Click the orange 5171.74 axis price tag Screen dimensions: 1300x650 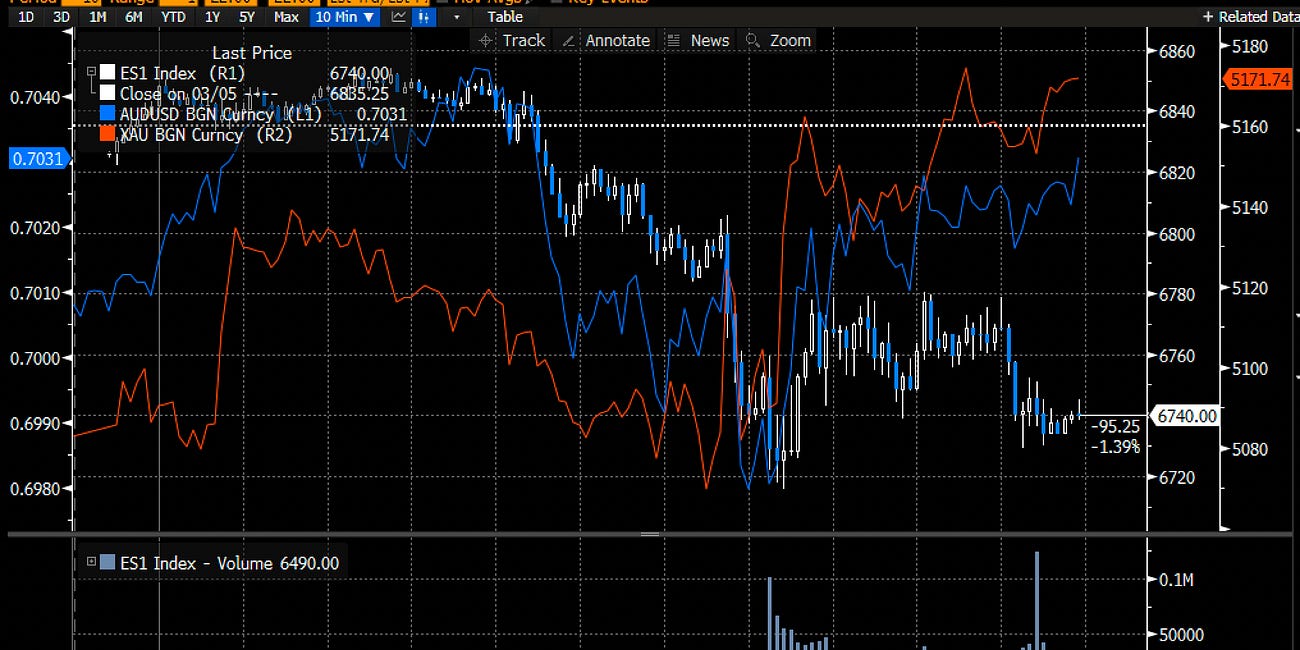[1260, 79]
